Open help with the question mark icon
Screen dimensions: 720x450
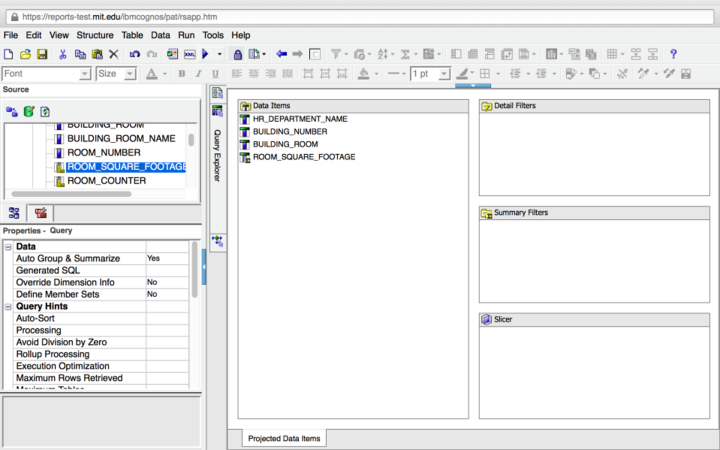tap(673, 54)
